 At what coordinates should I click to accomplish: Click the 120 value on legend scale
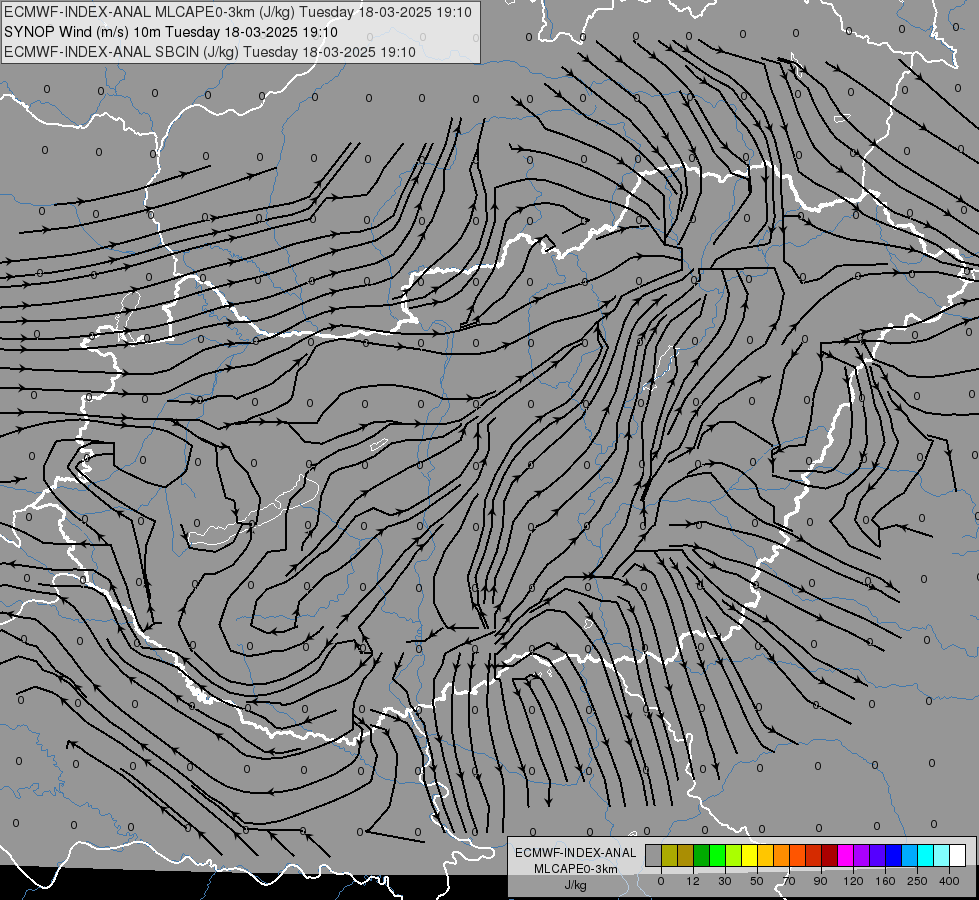tap(853, 881)
